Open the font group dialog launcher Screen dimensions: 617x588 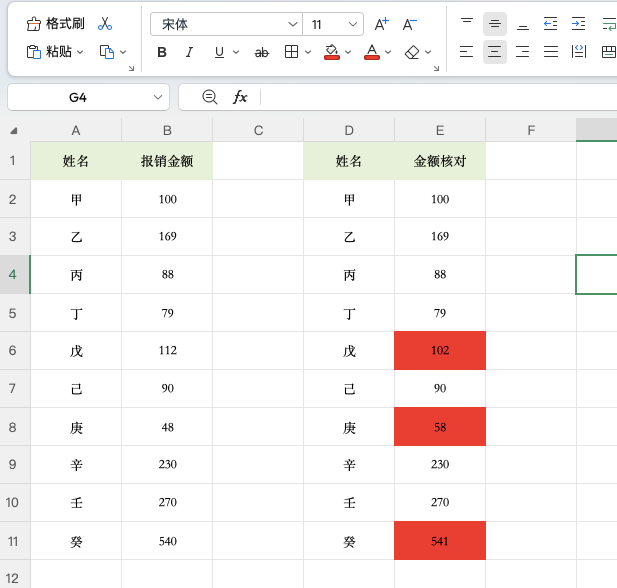tap(436, 68)
